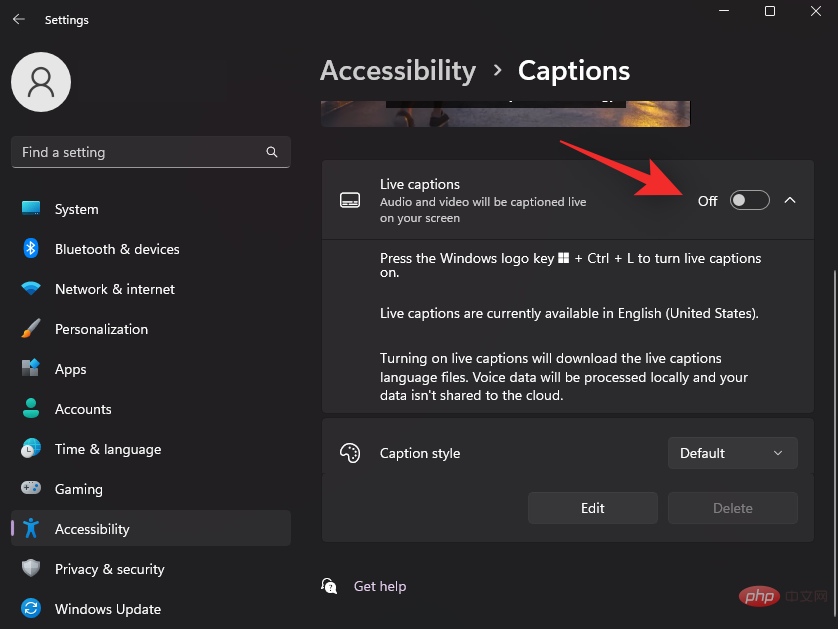Click the Captions page heading

pyautogui.click(x=574, y=71)
